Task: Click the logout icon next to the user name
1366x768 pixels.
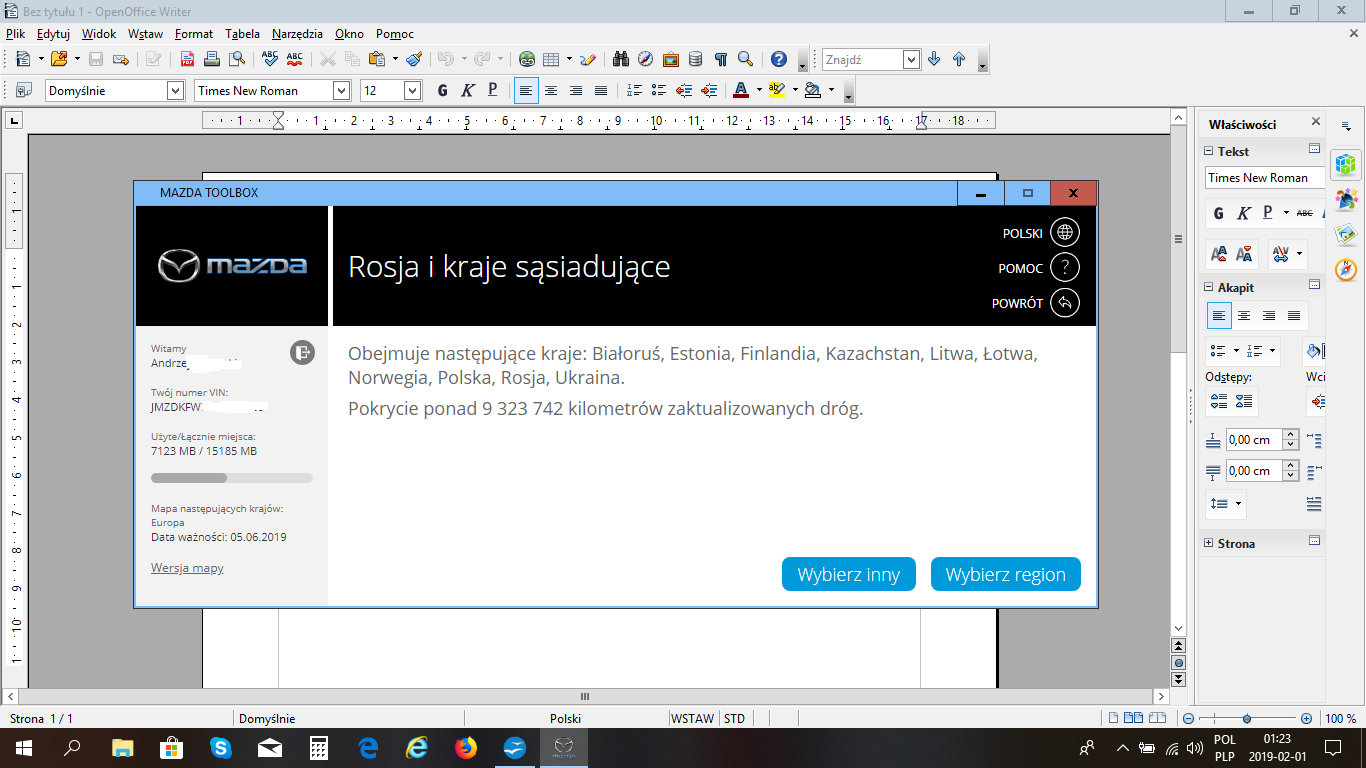Action: [x=302, y=352]
